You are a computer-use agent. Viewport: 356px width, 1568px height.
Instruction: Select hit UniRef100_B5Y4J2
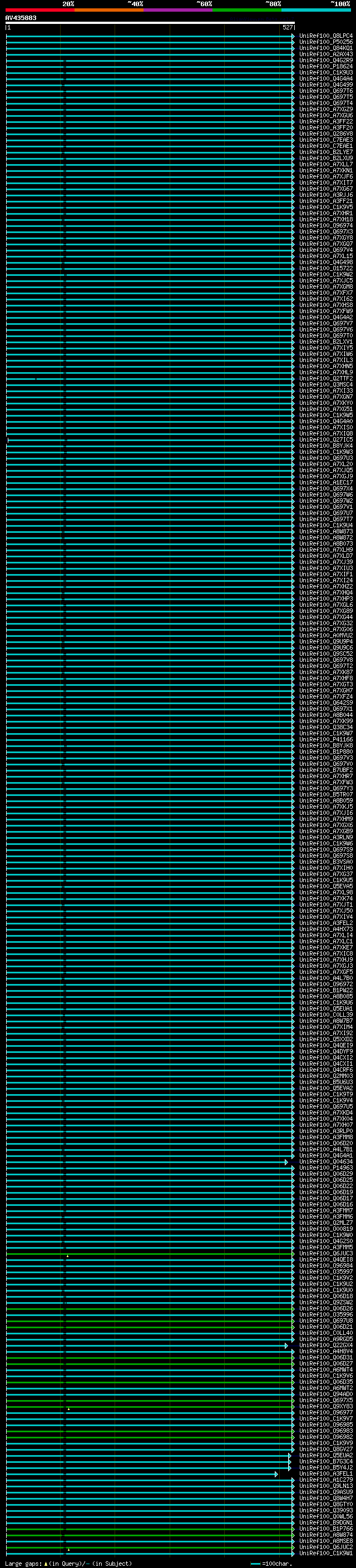pos(325,1467)
